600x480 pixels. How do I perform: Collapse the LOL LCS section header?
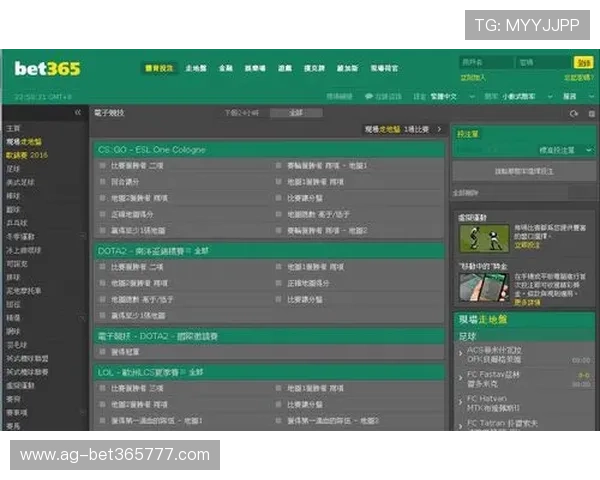[269, 372]
